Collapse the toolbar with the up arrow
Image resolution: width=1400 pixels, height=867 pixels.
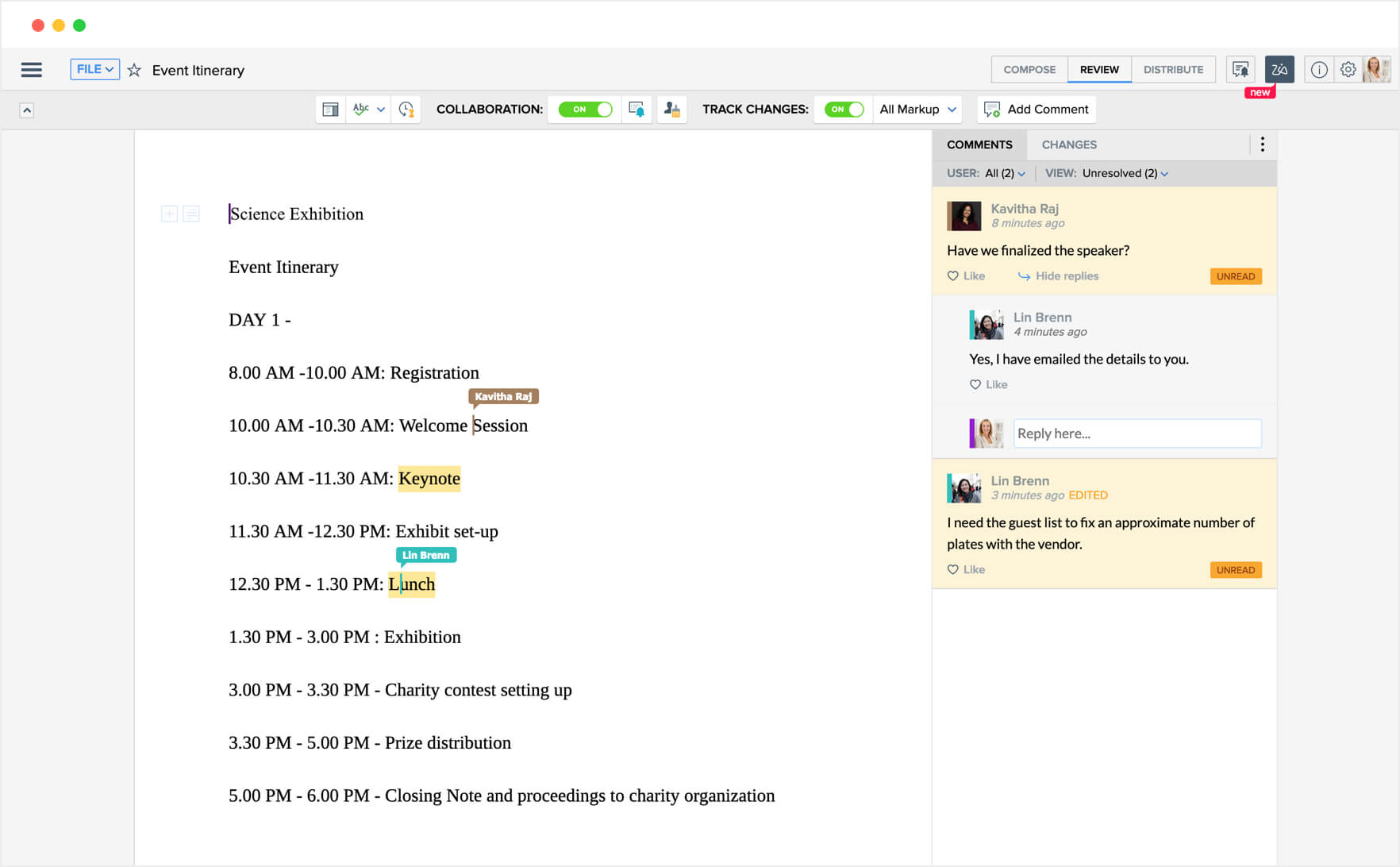coord(27,110)
